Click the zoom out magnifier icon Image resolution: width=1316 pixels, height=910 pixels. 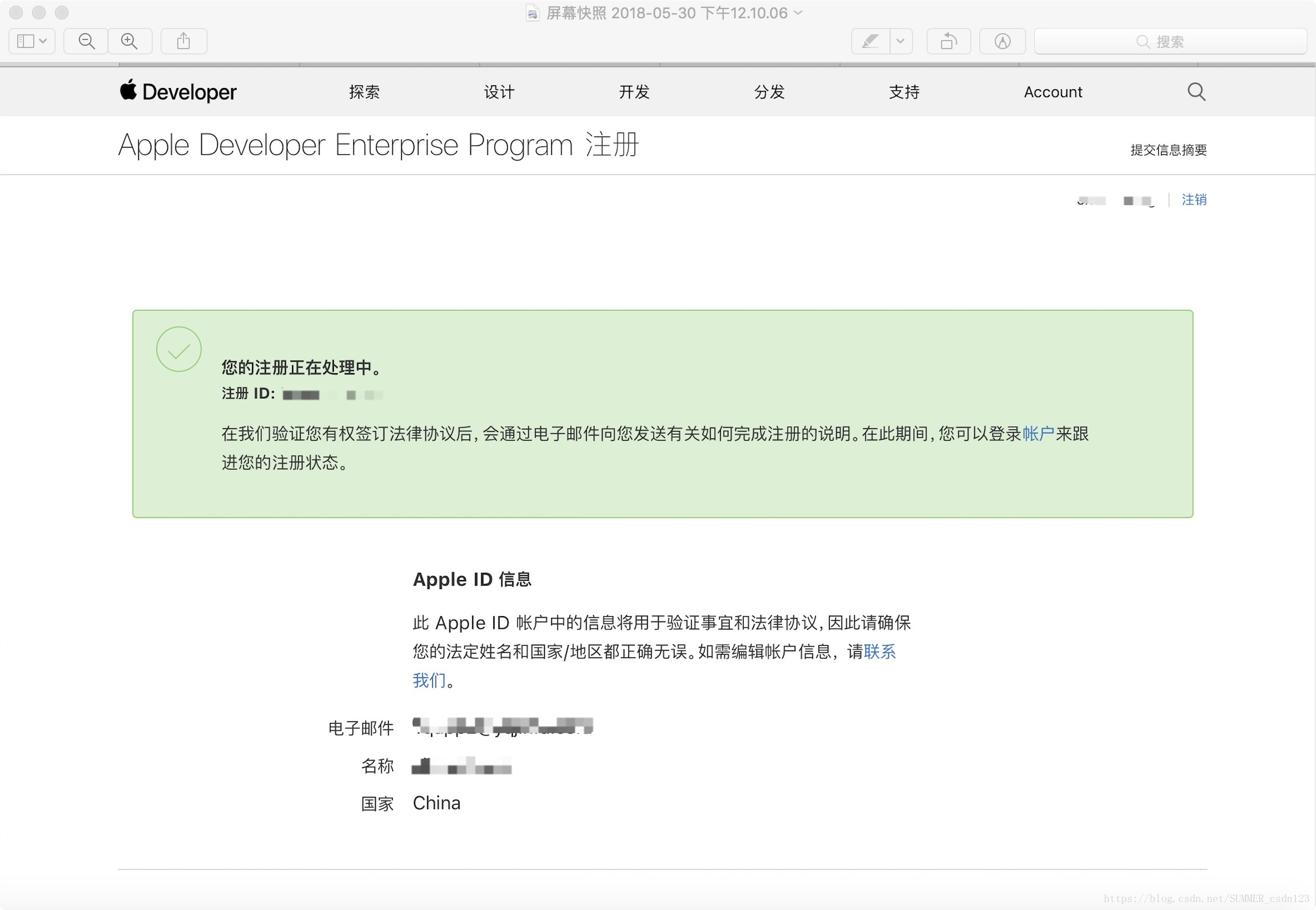tap(86, 41)
